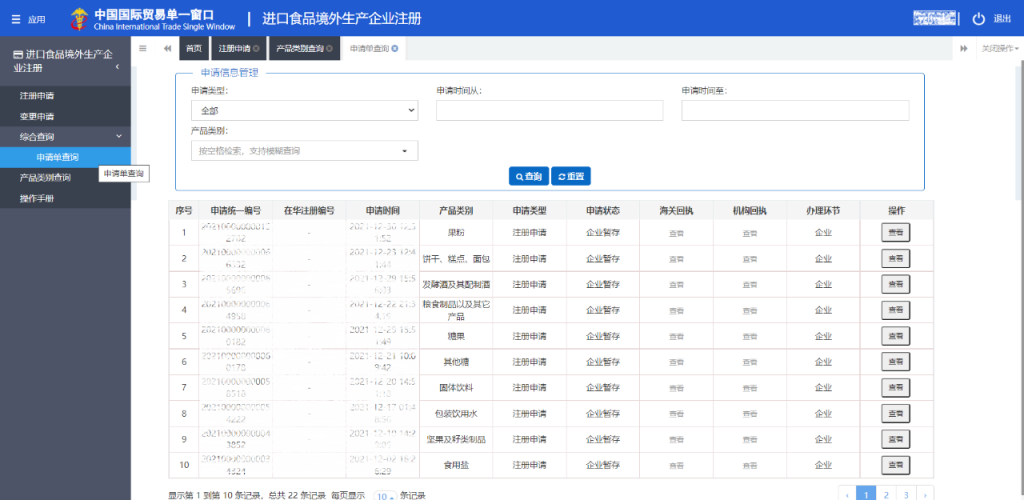The width and height of the screenshot is (1024, 500).
Task: Collapse the 综合查询 sidebar section
Action: 118,136
